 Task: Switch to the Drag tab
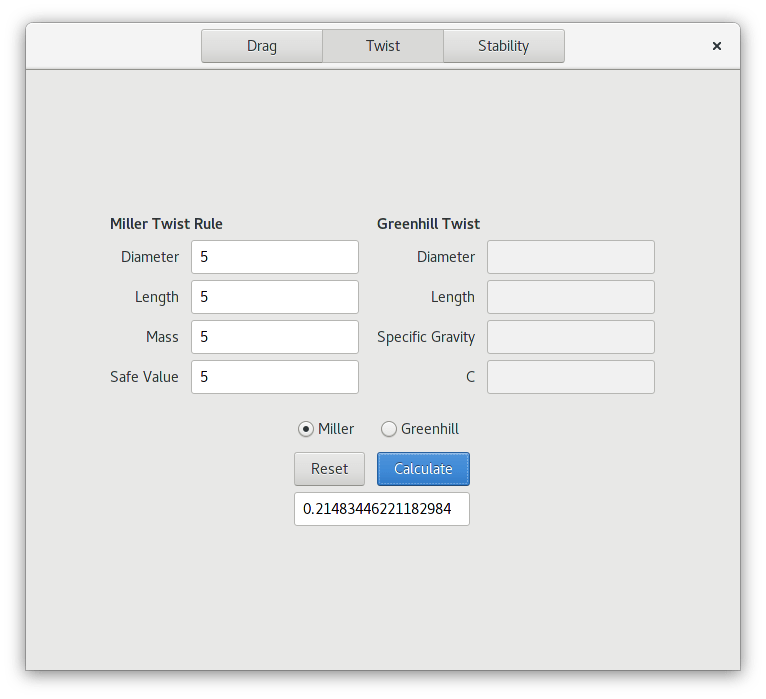(262, 46)
